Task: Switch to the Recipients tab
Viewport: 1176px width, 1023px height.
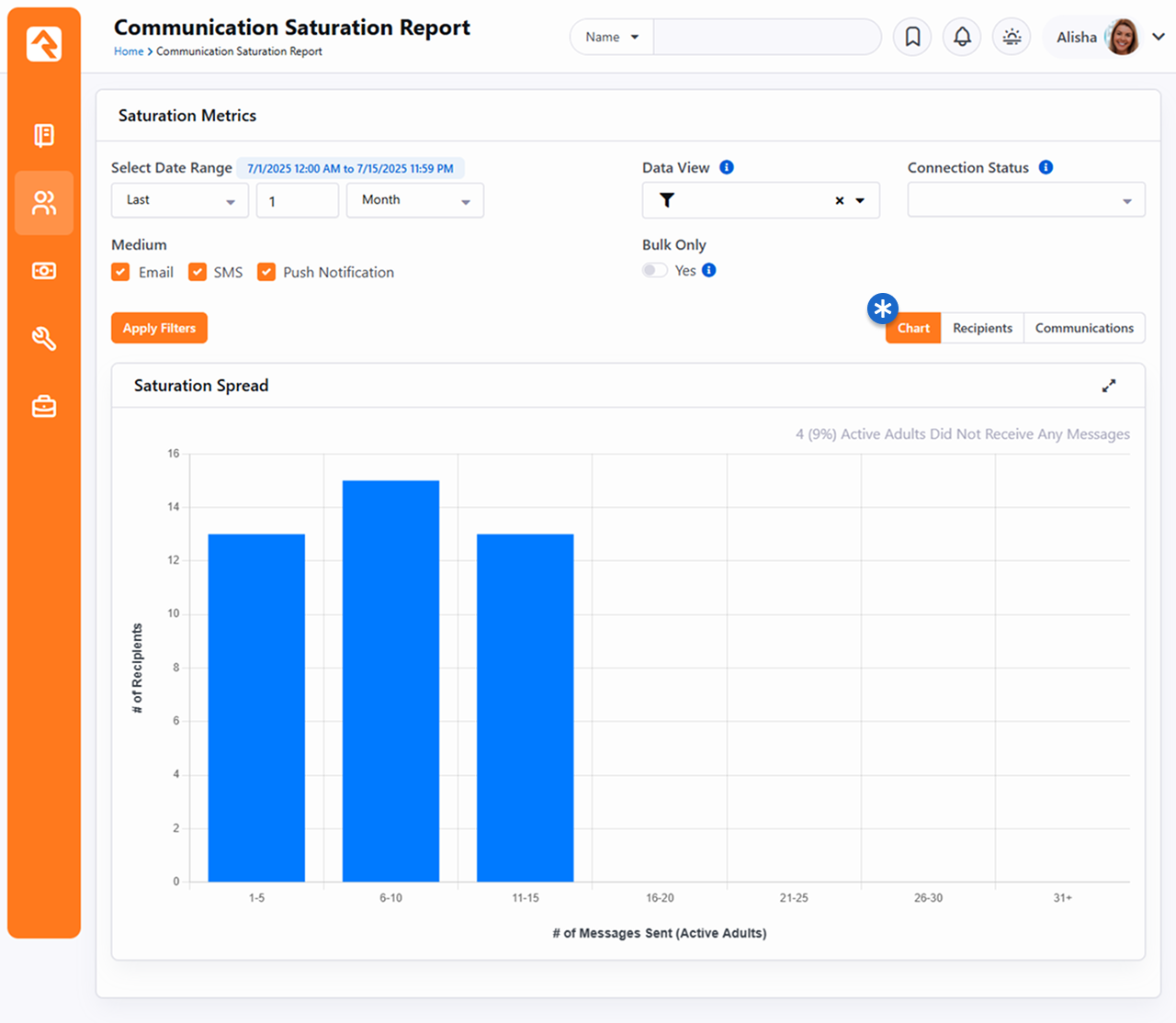Action: [982, 328]
